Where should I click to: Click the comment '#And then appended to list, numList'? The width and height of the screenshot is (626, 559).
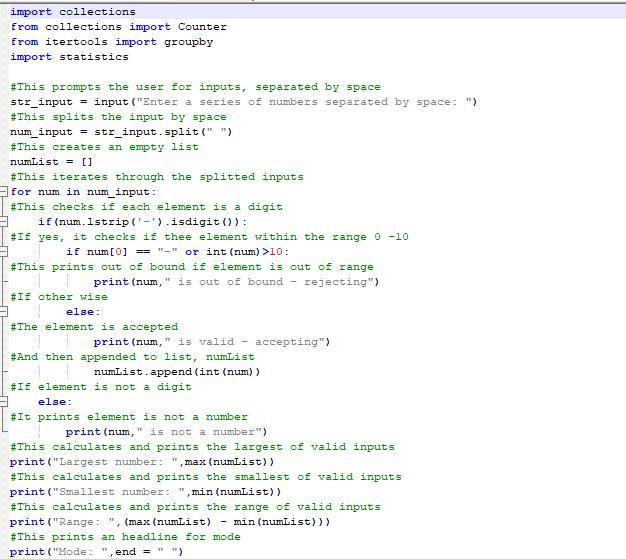133,357
